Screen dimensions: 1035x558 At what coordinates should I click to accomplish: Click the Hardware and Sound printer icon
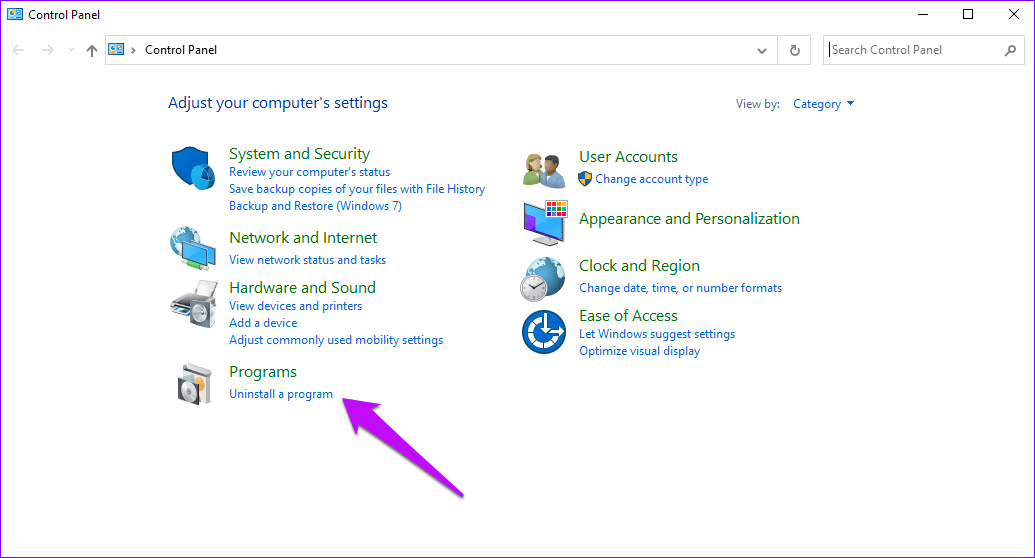[193, 304]
